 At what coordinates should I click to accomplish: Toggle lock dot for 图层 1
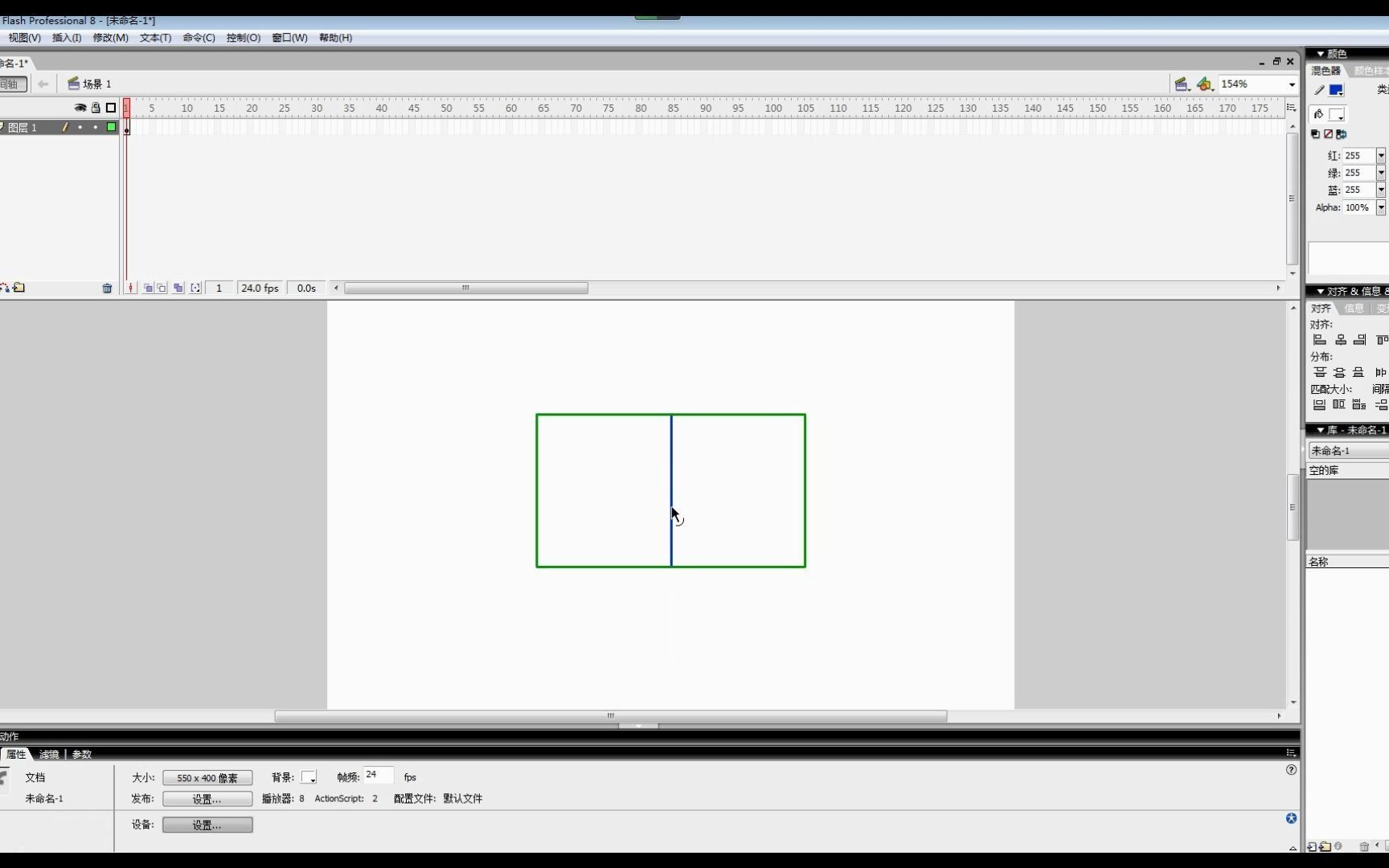[96, 127]
